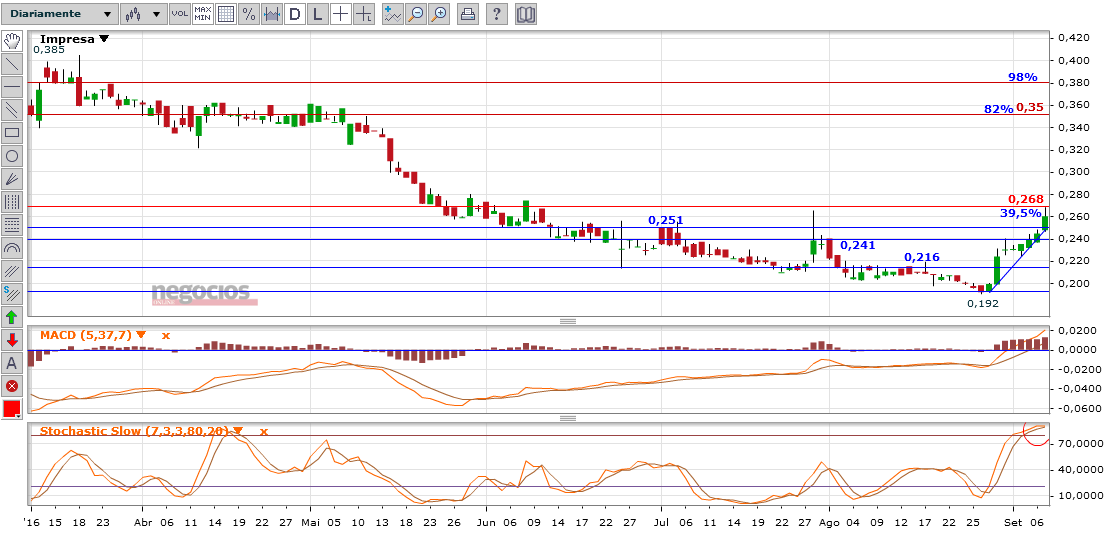
Task: Pick the rectangle drawing tool
Action: tap(12, 133)
